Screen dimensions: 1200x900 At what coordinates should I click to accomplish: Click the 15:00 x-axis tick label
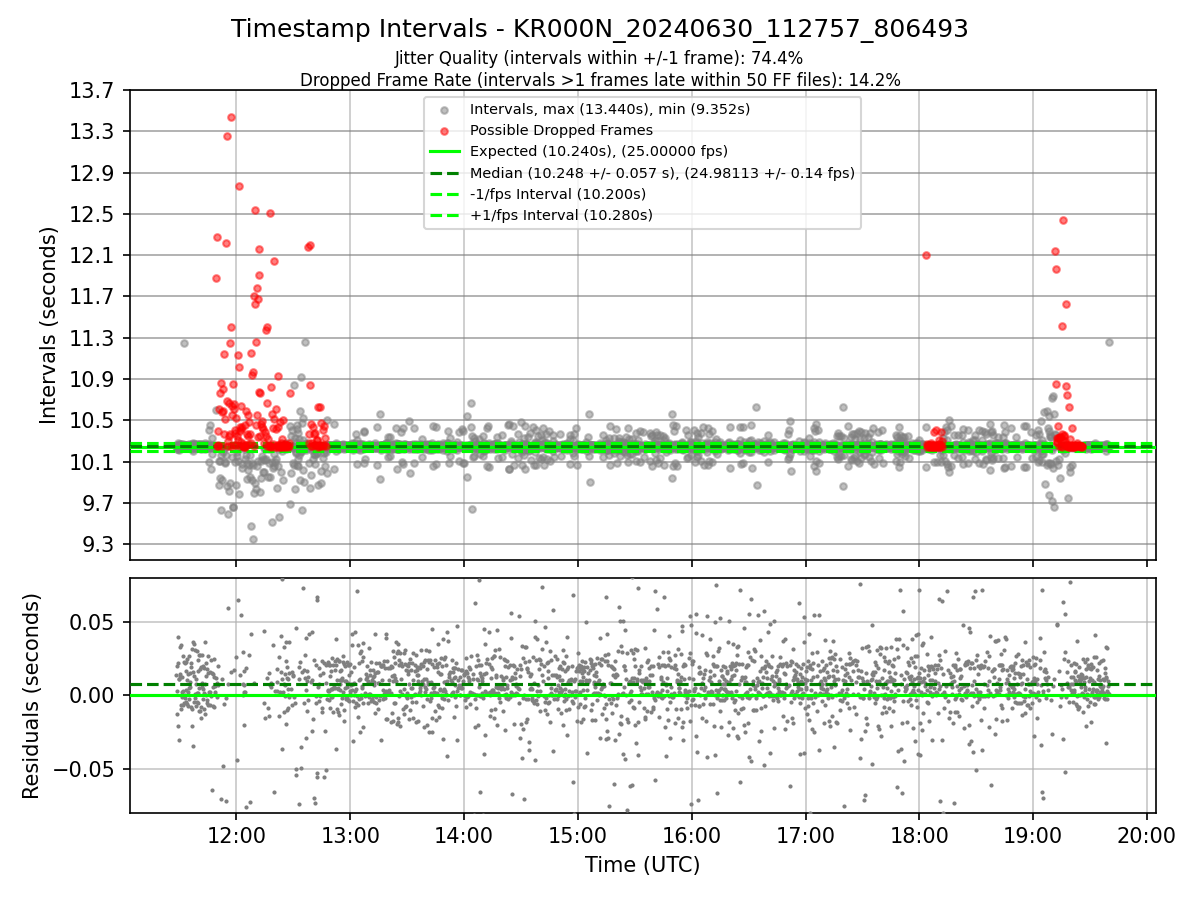pyautogui.click(x=578, y=835)
